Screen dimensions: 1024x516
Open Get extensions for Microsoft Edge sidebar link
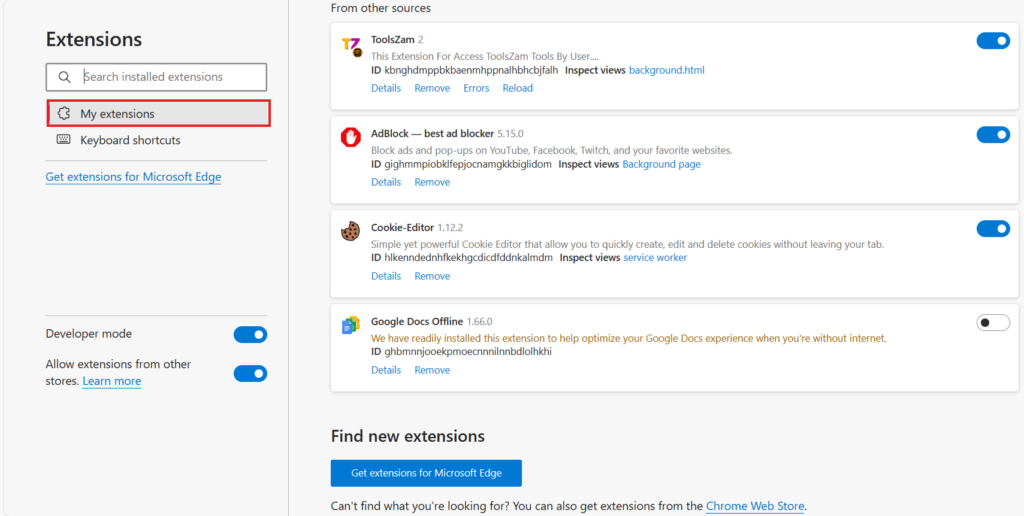point(133,177)
